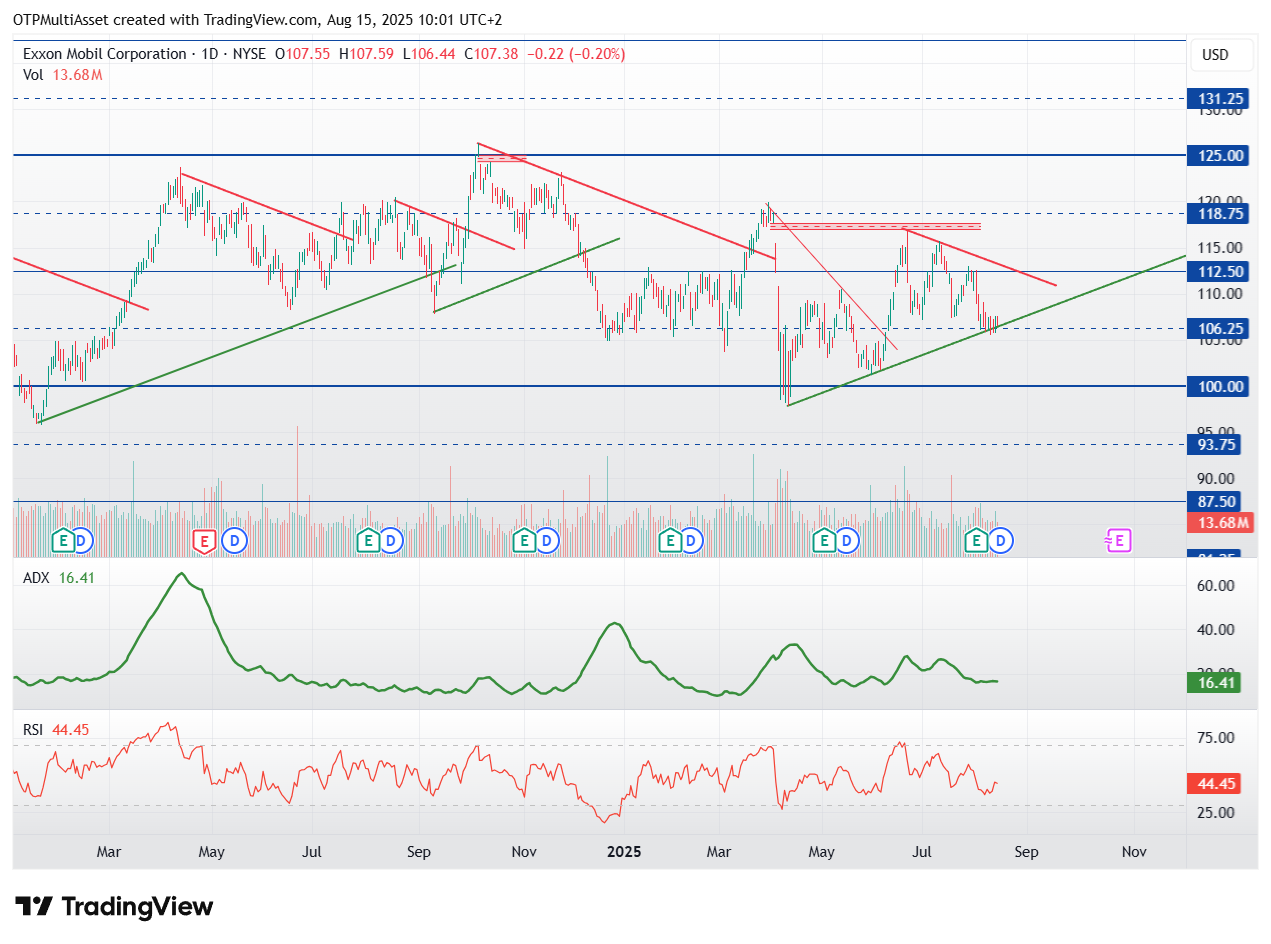Click the red 13.68M volume price tag
The image size is (1271, 944).
[x=1218, y=522]
